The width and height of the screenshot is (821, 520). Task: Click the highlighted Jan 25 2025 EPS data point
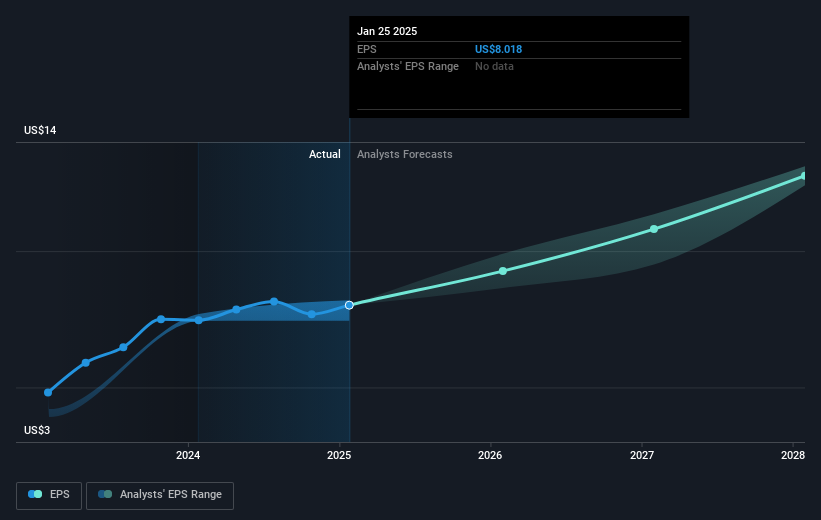pyautogui.click(x=349, y=305)
